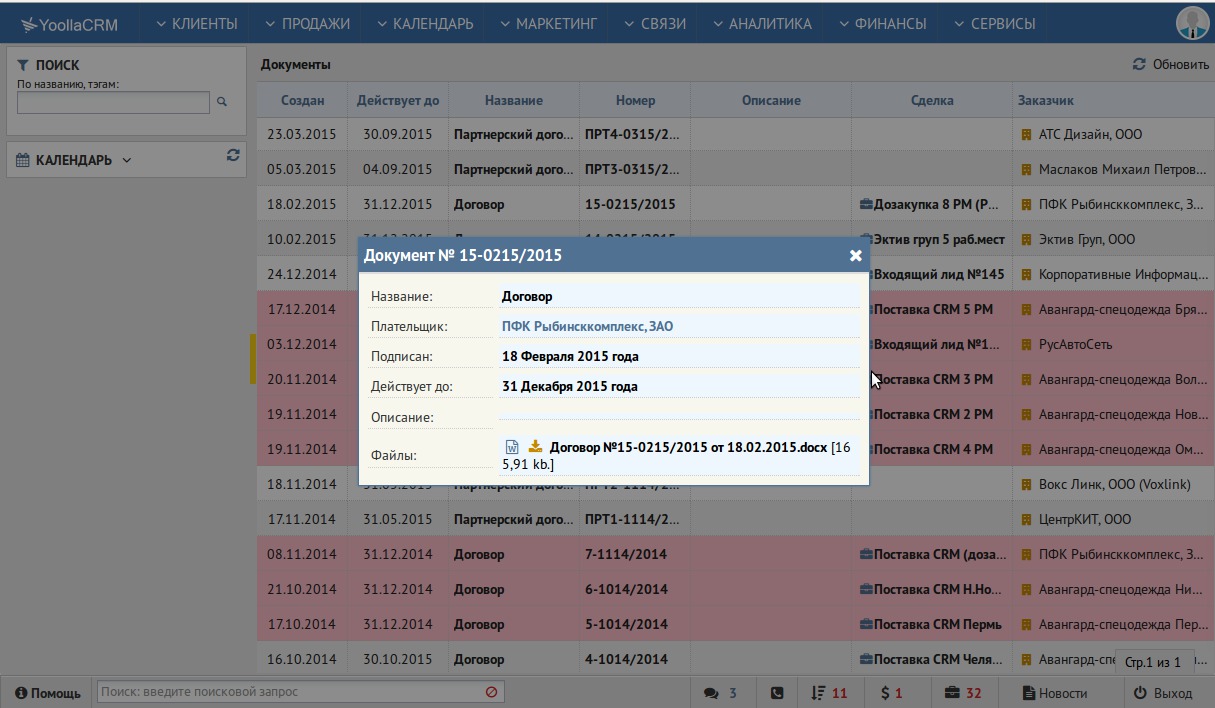This screenshot has width=1215, height=708.
Task: Click the search by name and tags field
Action: (113, 102)
